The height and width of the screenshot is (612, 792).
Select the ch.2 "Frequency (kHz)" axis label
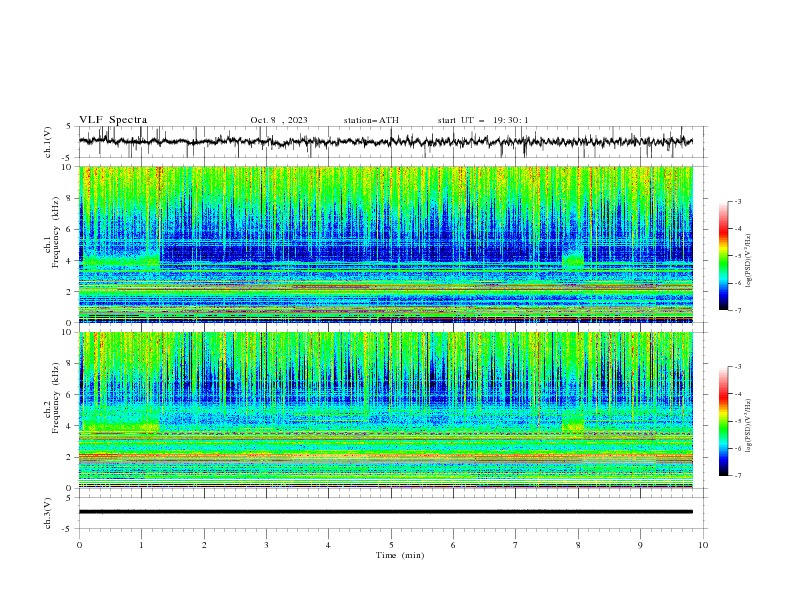(x=55, y=398)
